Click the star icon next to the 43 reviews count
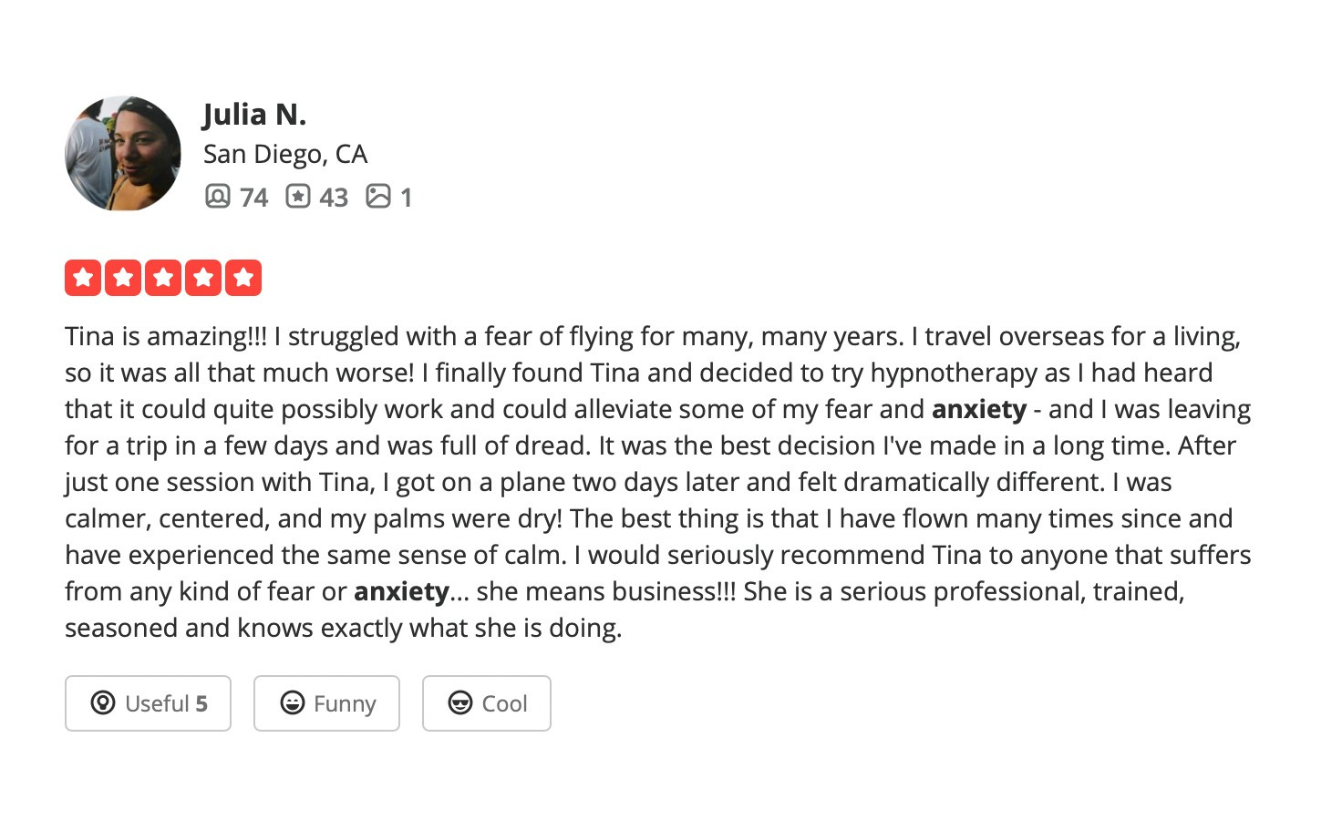This screenshot has height=831, width=1342. (x=297, y=197)
